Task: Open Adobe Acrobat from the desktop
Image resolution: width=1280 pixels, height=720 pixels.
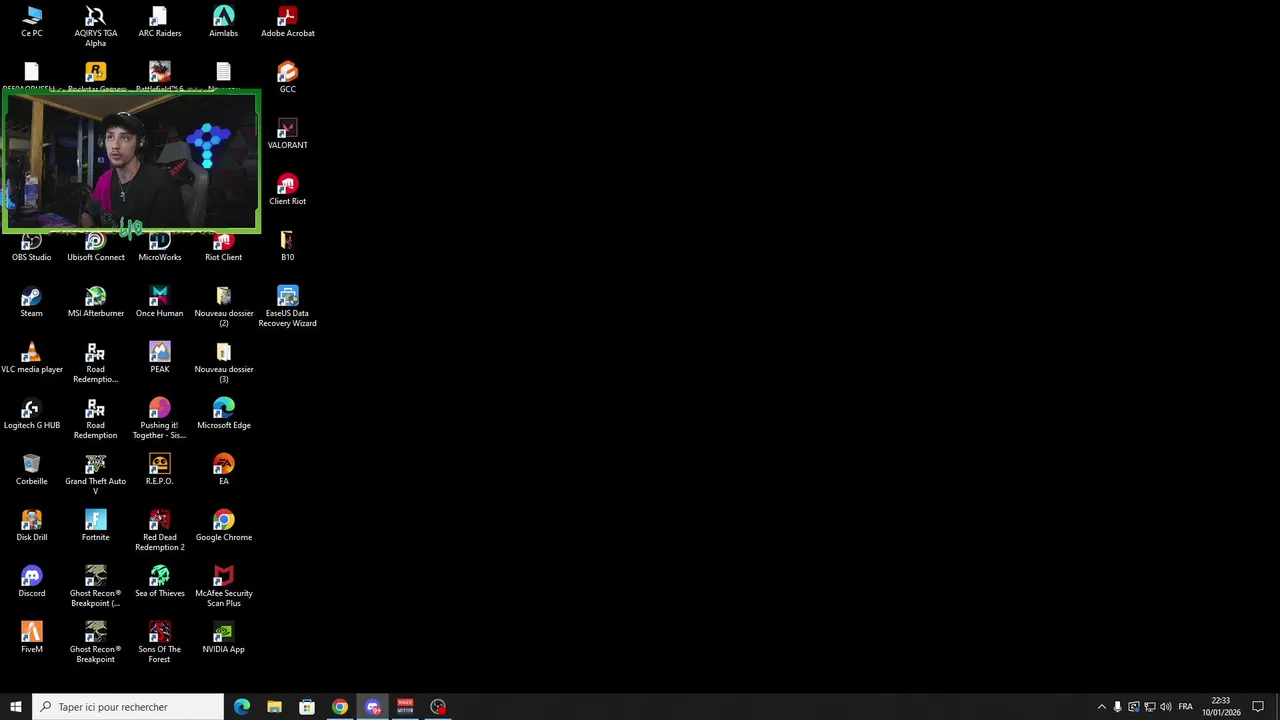Action: [288, 22]
